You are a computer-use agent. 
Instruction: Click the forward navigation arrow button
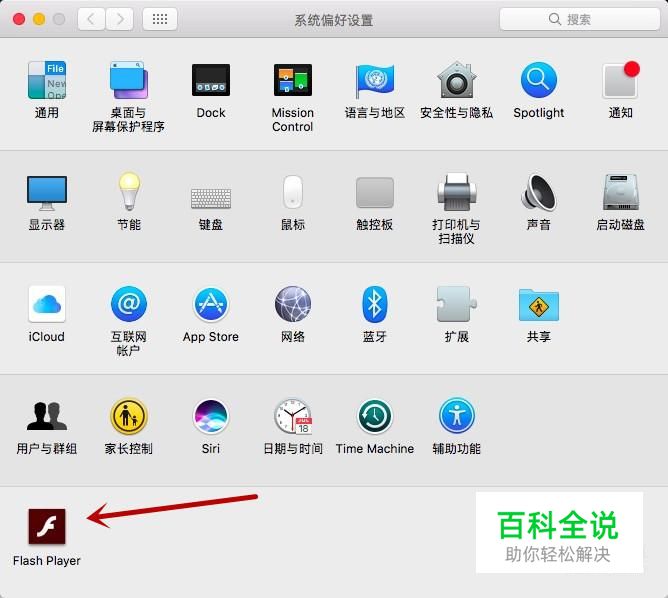120,19
